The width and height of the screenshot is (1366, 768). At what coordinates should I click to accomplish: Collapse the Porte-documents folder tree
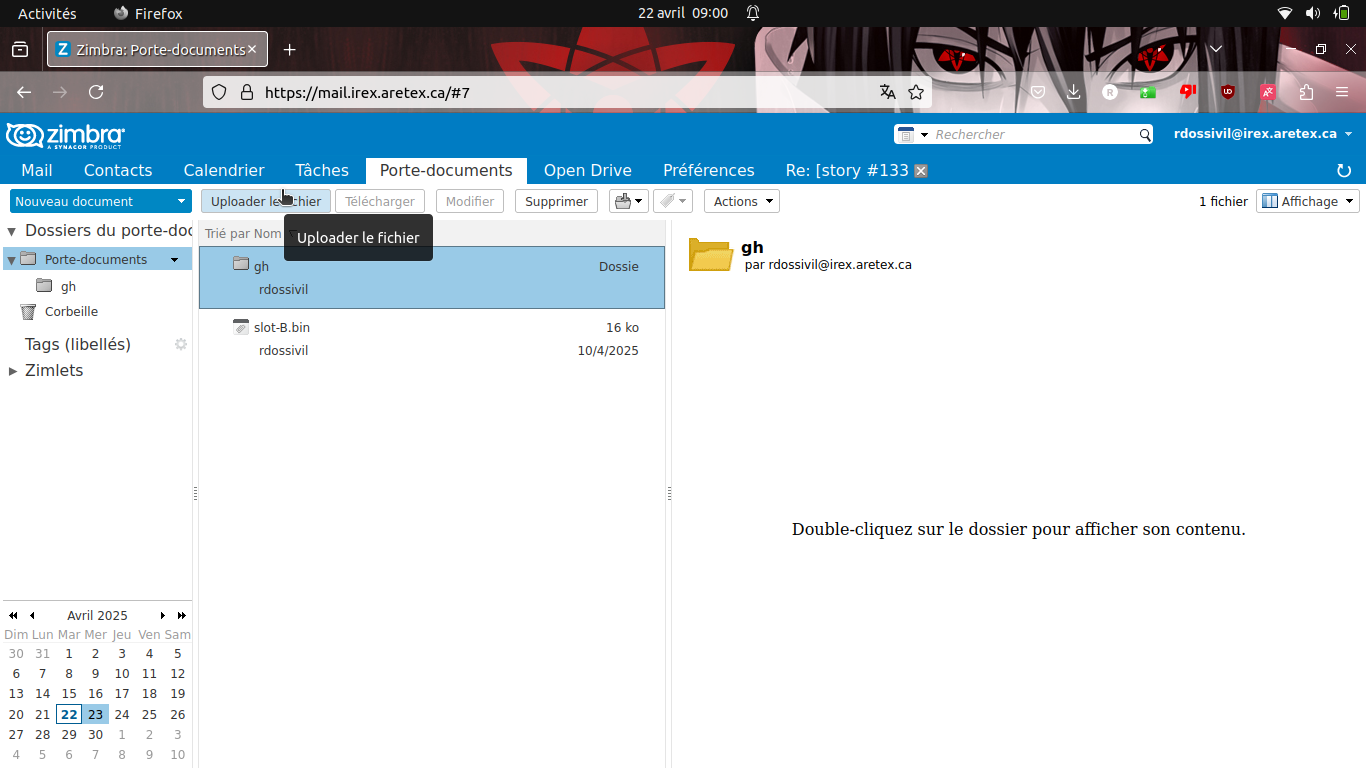[x=11, y=260]
